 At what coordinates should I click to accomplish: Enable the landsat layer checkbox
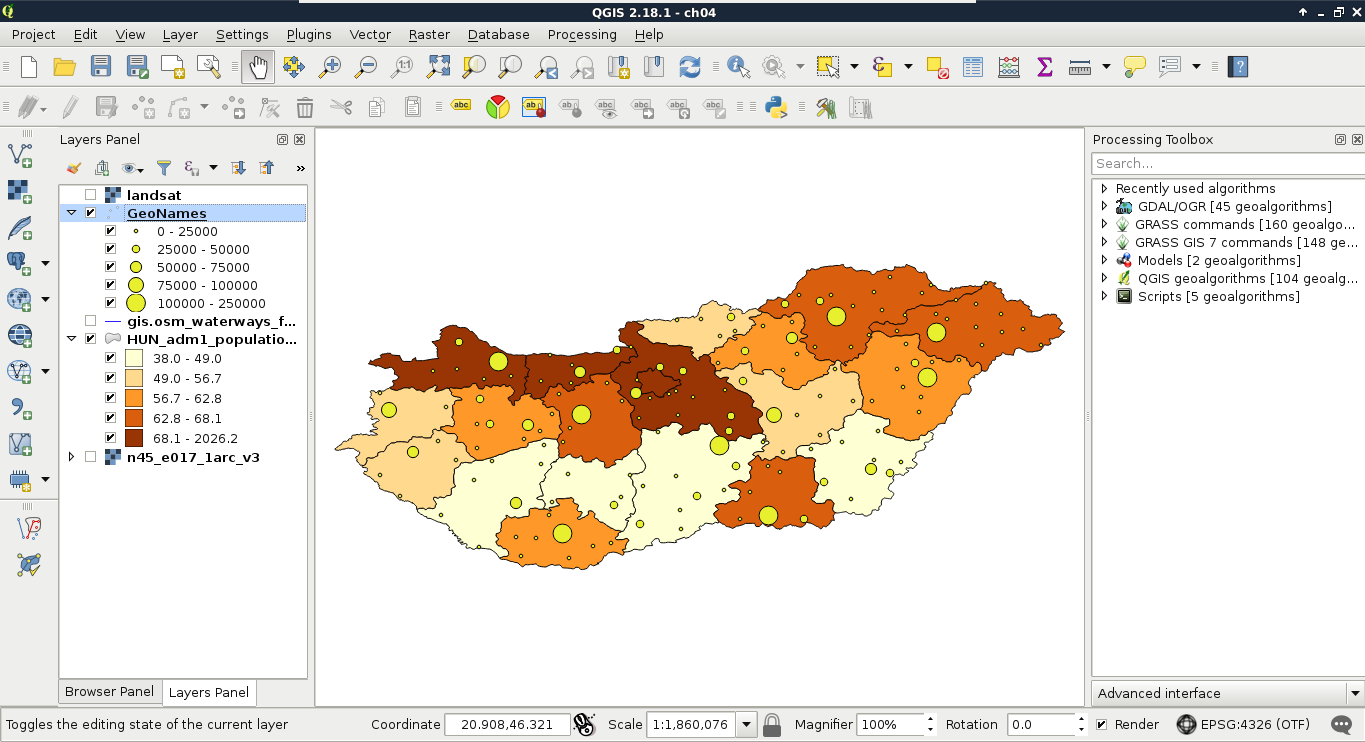(91, 195)
